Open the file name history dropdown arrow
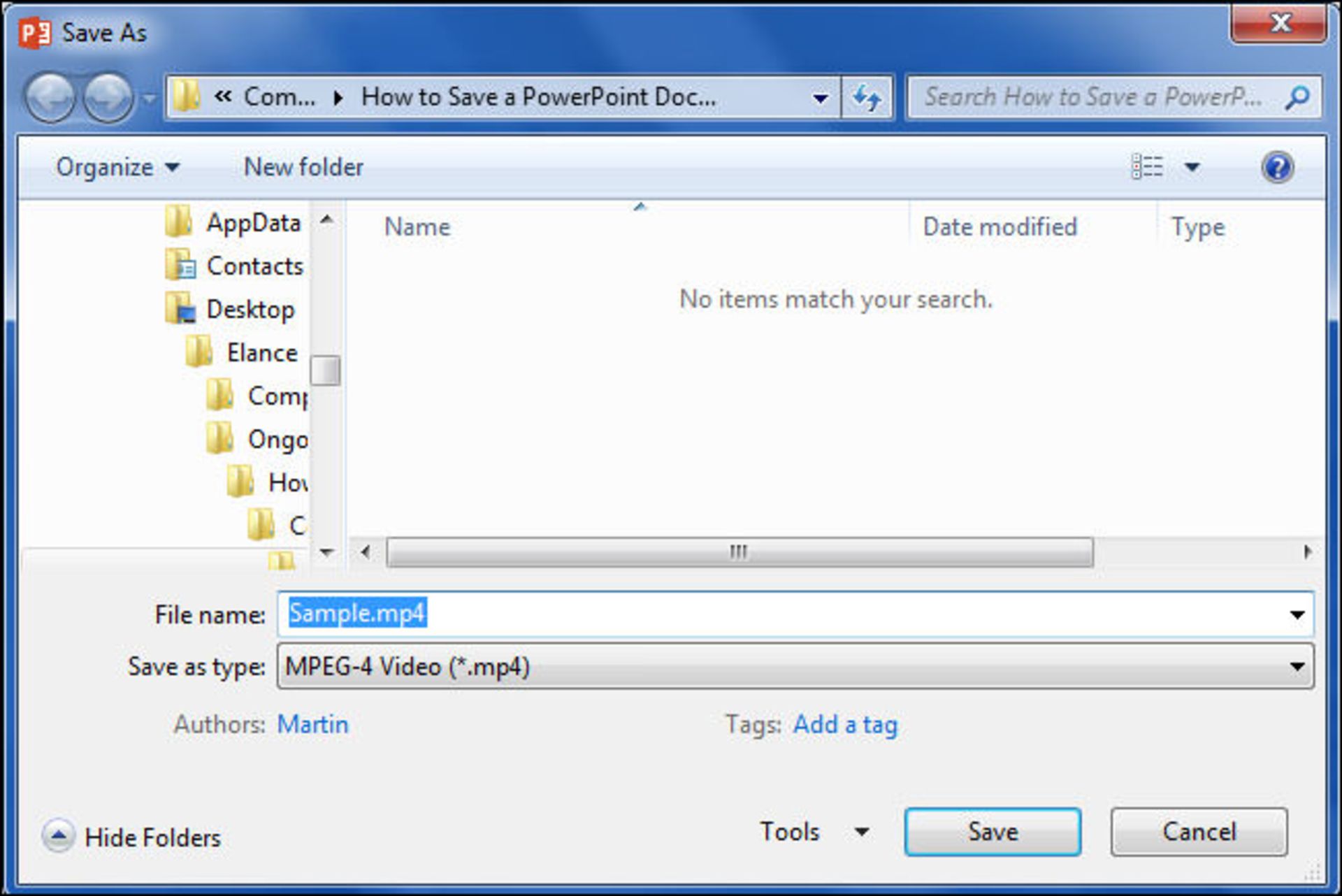The height and width of the screenshot is (896, 1342). point(1297,614)
